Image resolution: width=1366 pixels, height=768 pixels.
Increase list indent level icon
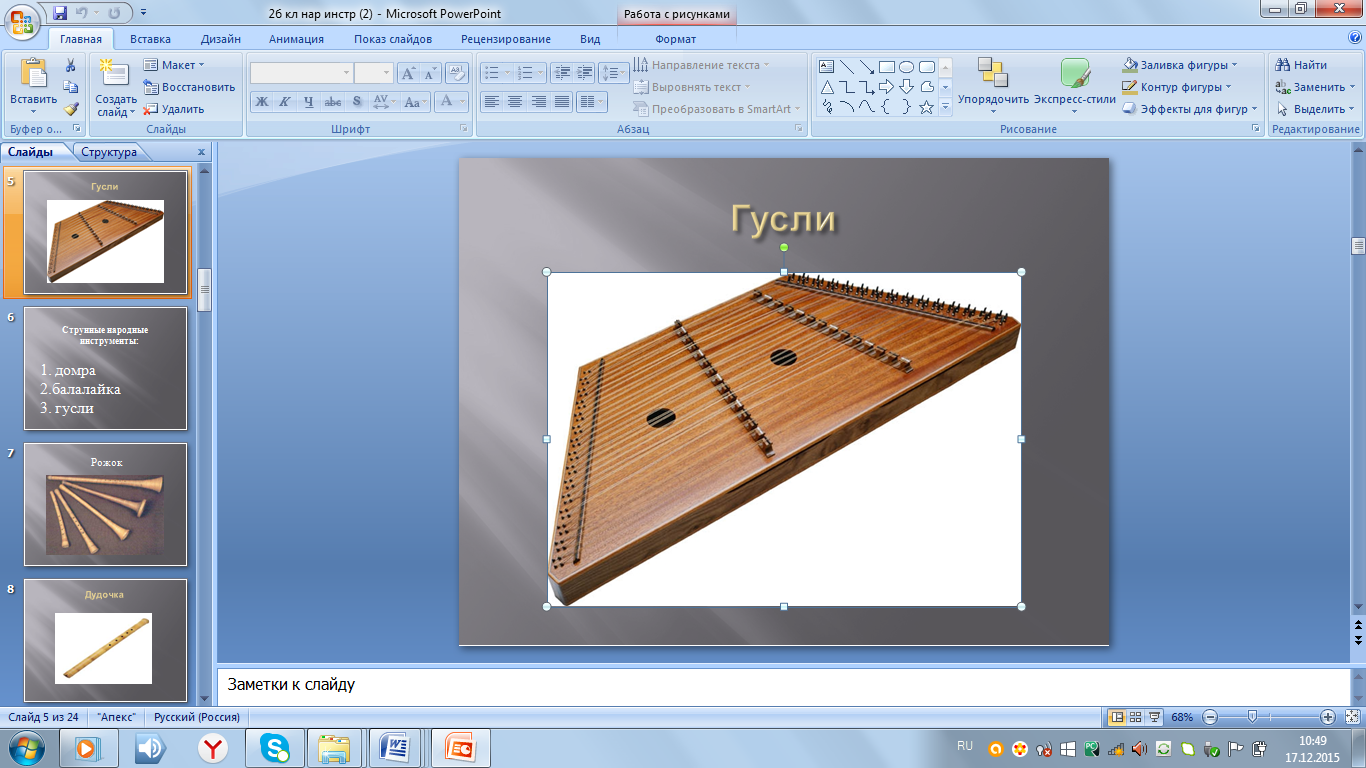[584, 73]
